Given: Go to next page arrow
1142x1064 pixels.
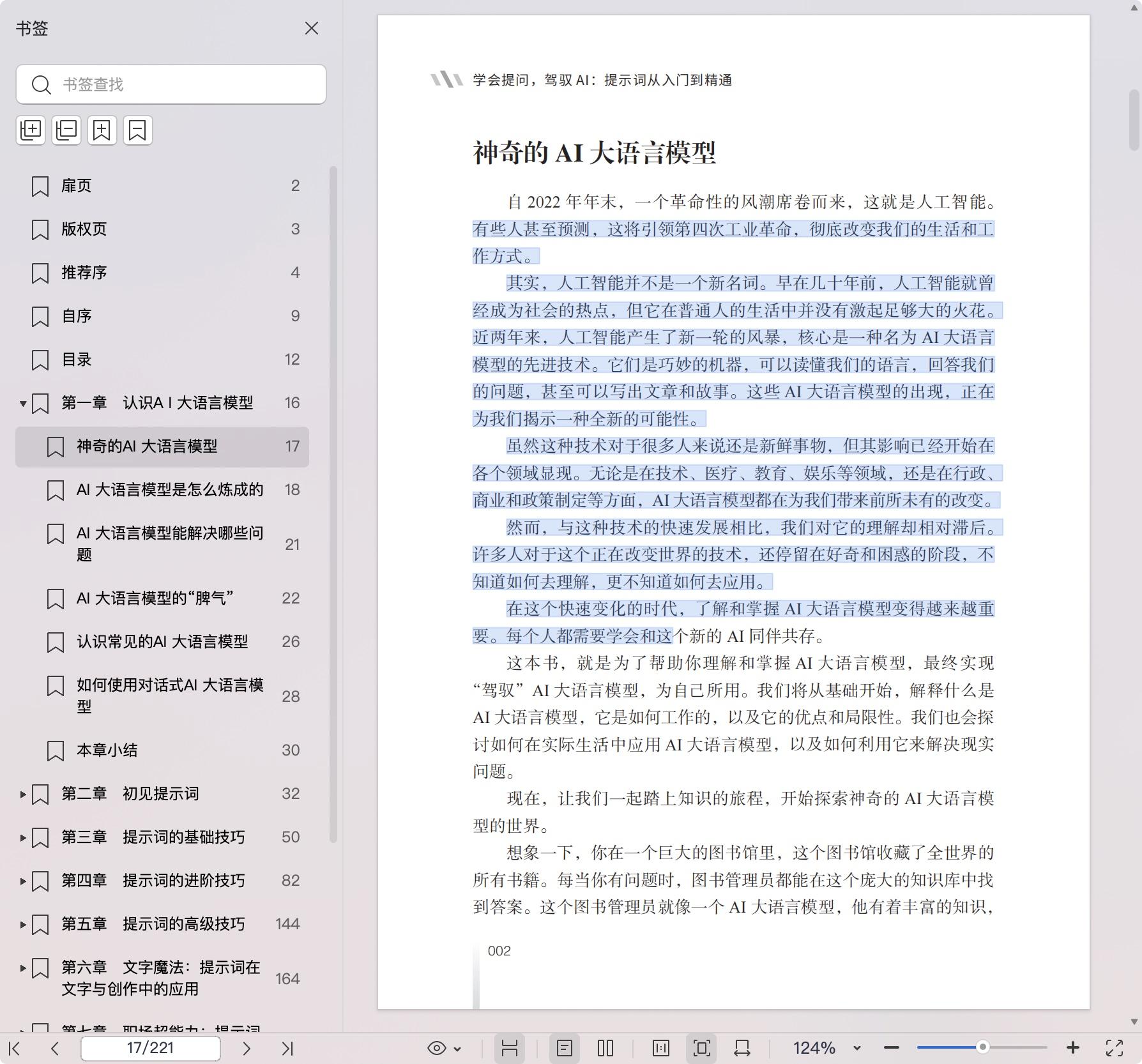Looking at the screenshot, I should (247, 1048).
